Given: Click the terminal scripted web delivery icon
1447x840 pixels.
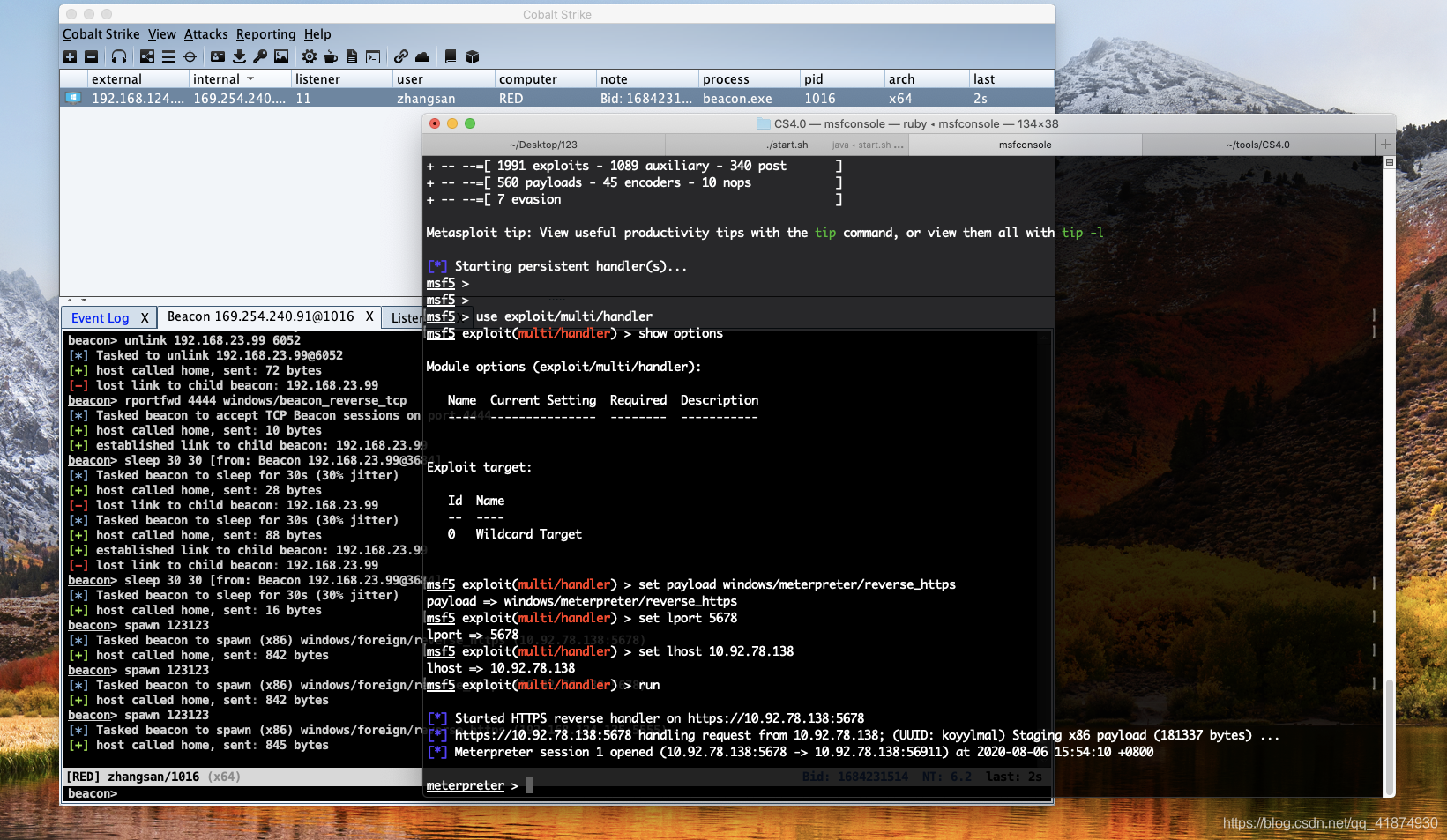Looking at the screenshot, I should 373,56.
